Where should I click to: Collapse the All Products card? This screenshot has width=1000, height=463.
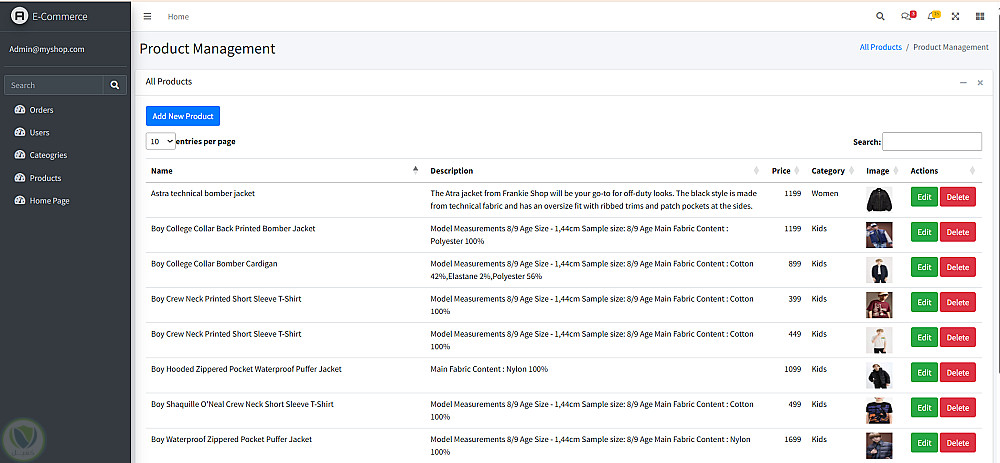point(963,82)
